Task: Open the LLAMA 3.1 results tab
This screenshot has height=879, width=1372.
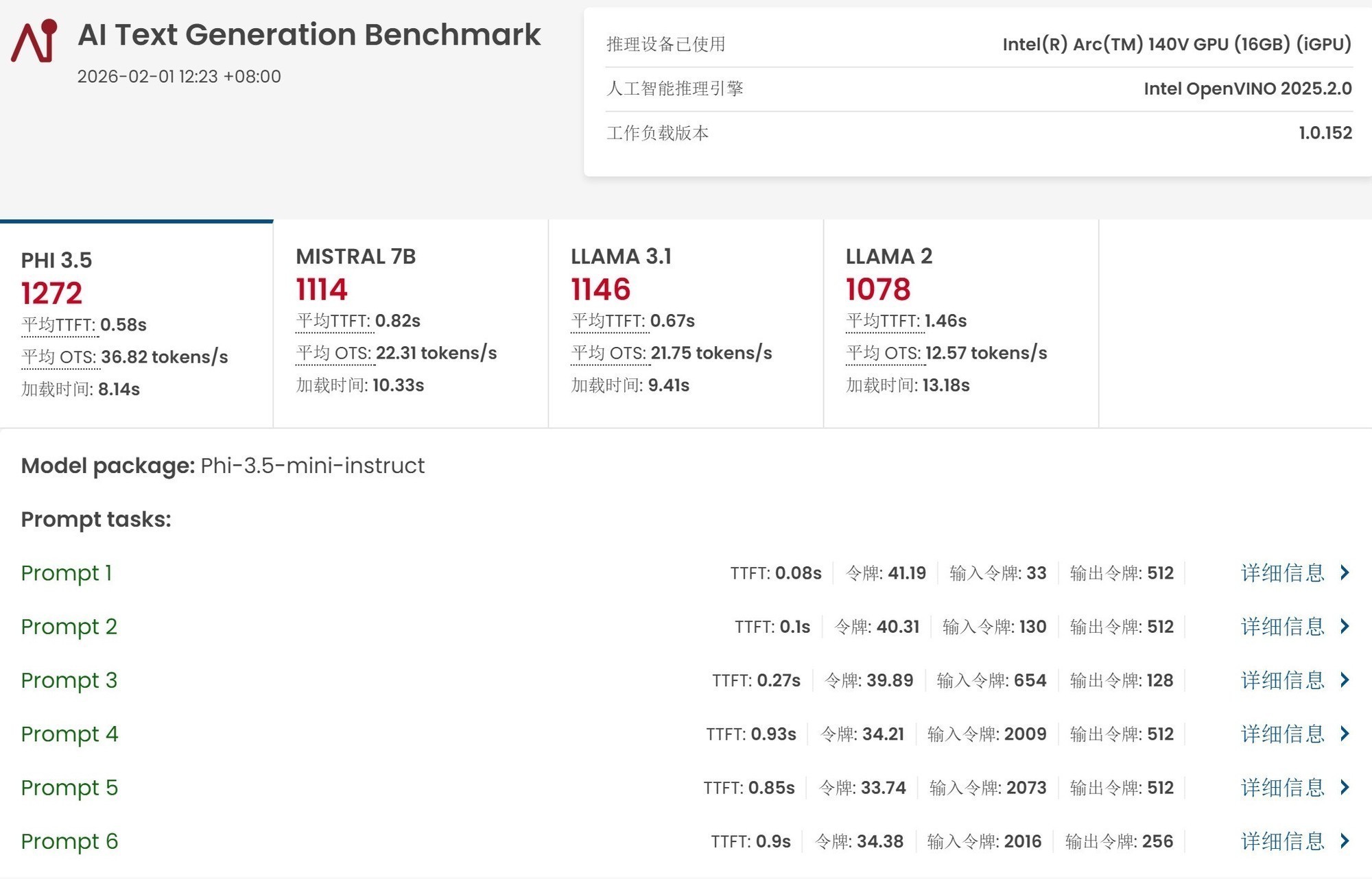Action: point(621,256)
